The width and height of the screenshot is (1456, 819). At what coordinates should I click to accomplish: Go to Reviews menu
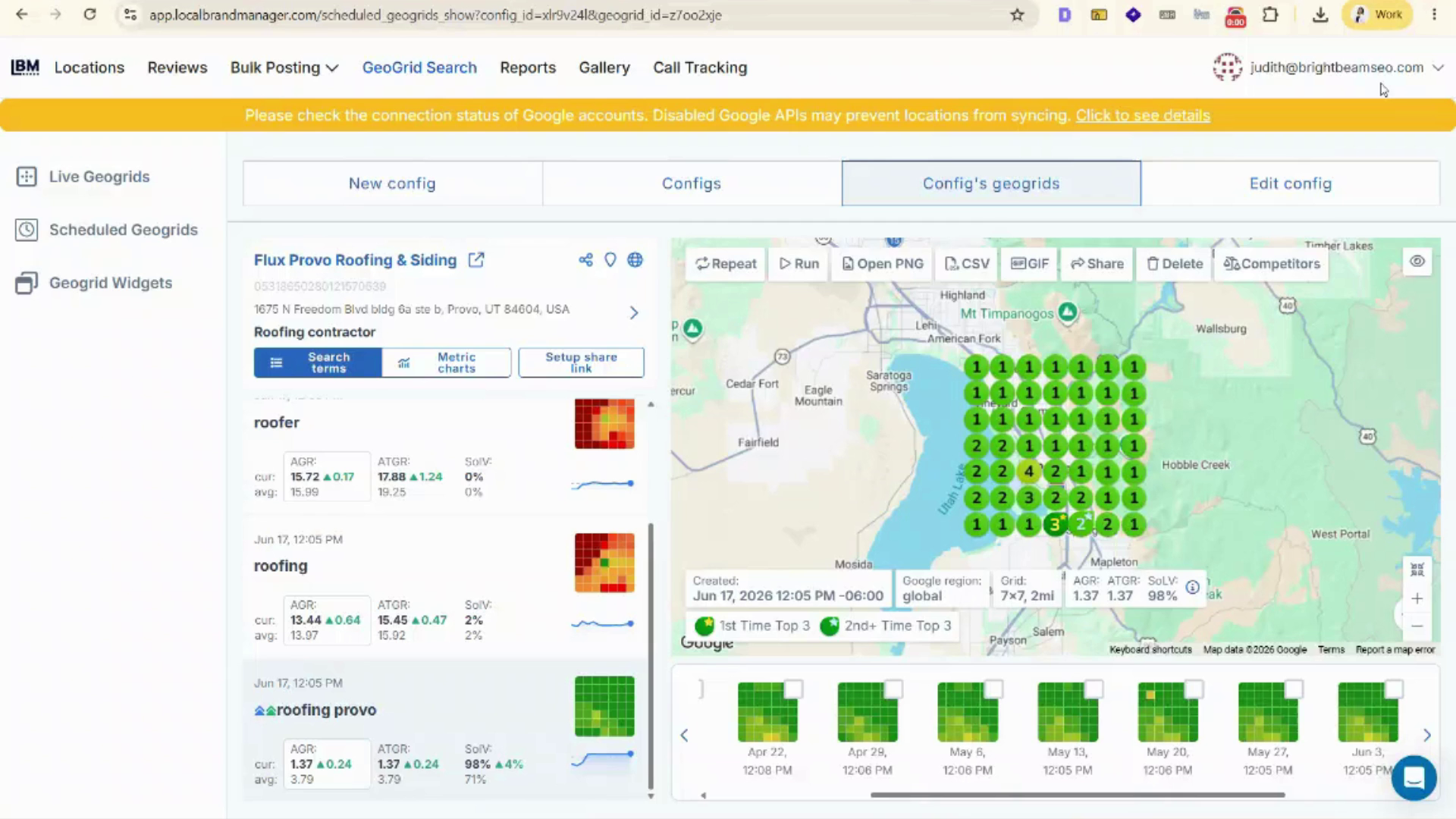(x=177, y=67)
